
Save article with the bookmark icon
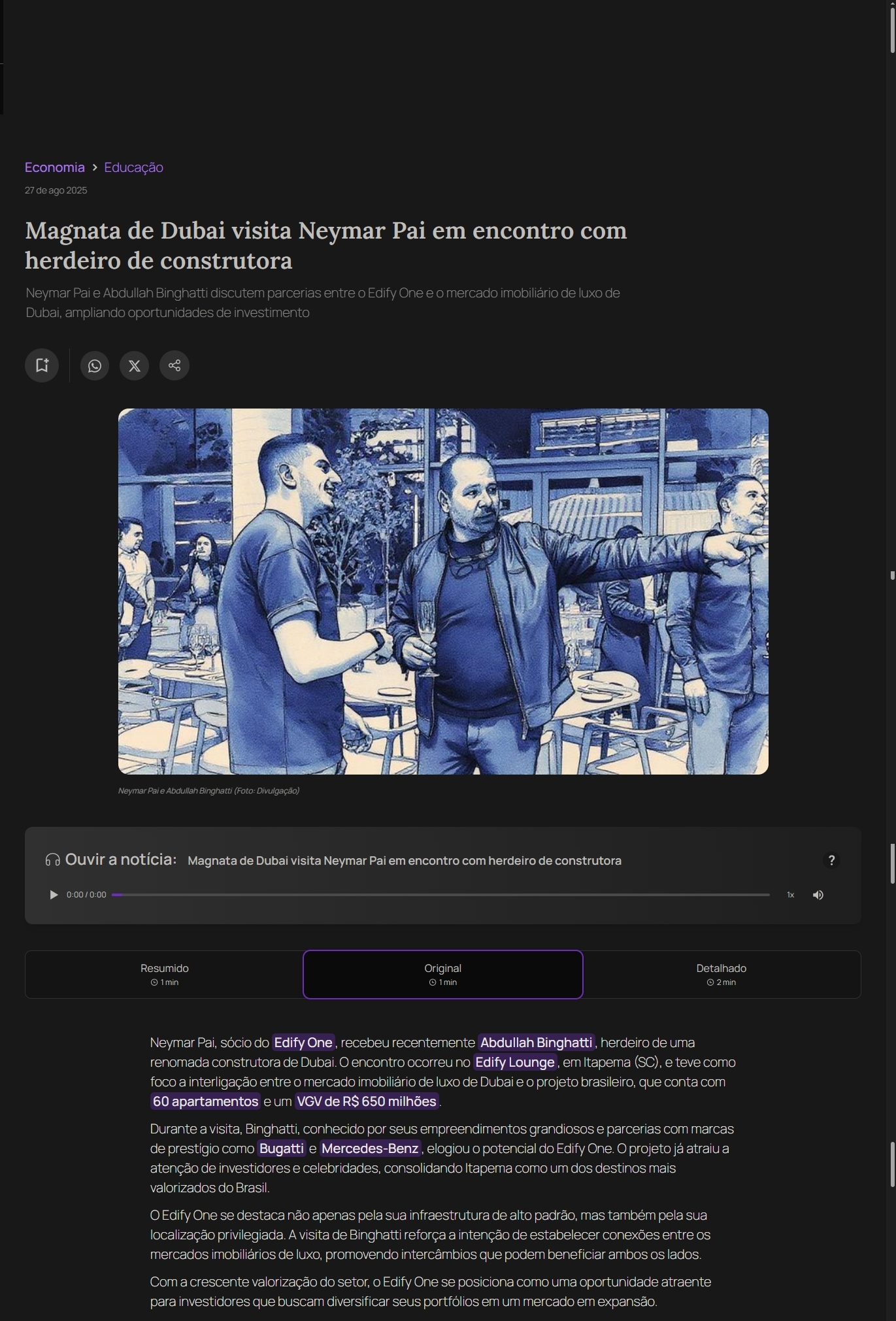[x=42, y=365]
